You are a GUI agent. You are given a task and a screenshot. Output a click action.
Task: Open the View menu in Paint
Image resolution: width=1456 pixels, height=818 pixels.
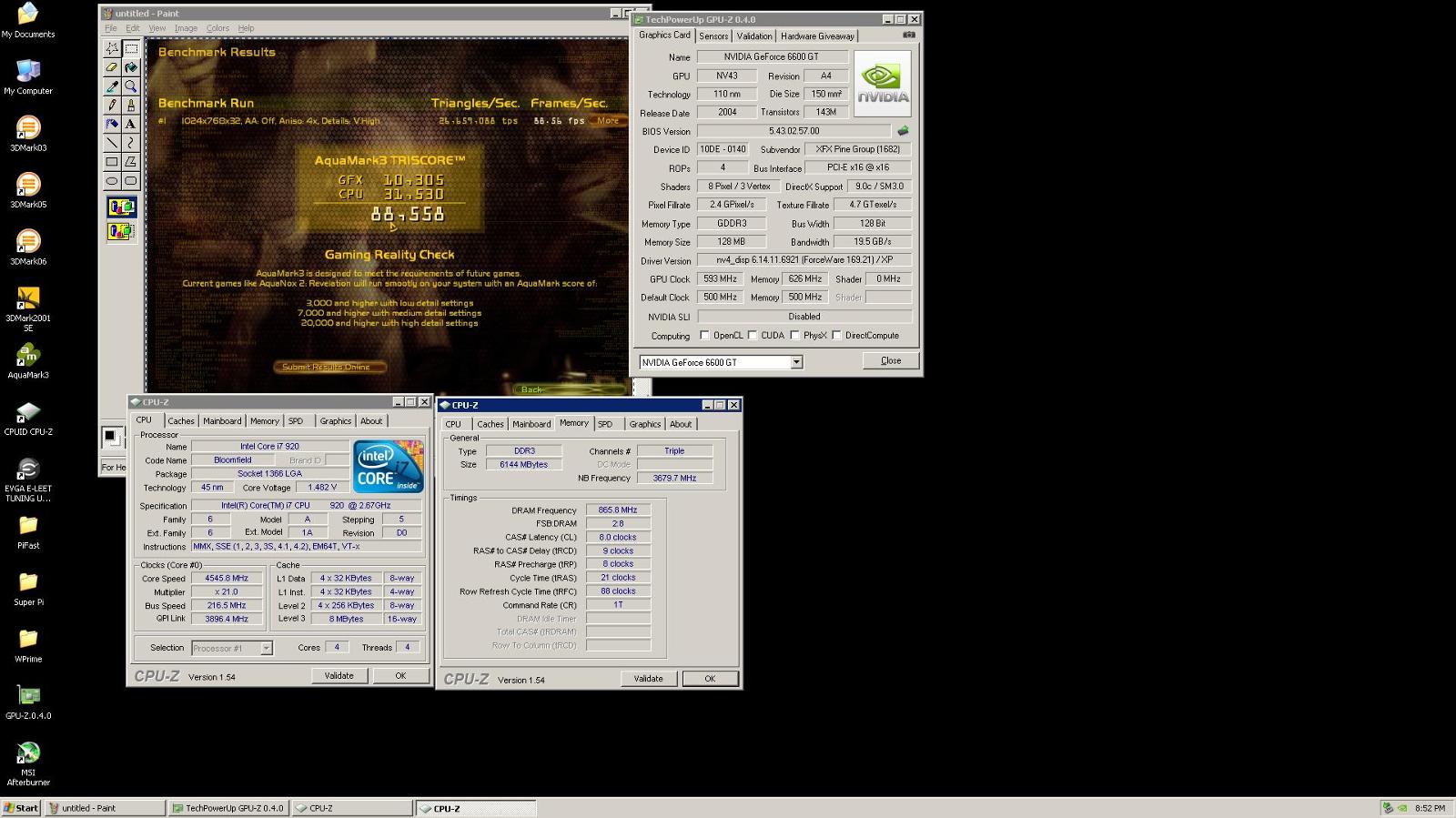pos(157,28)
